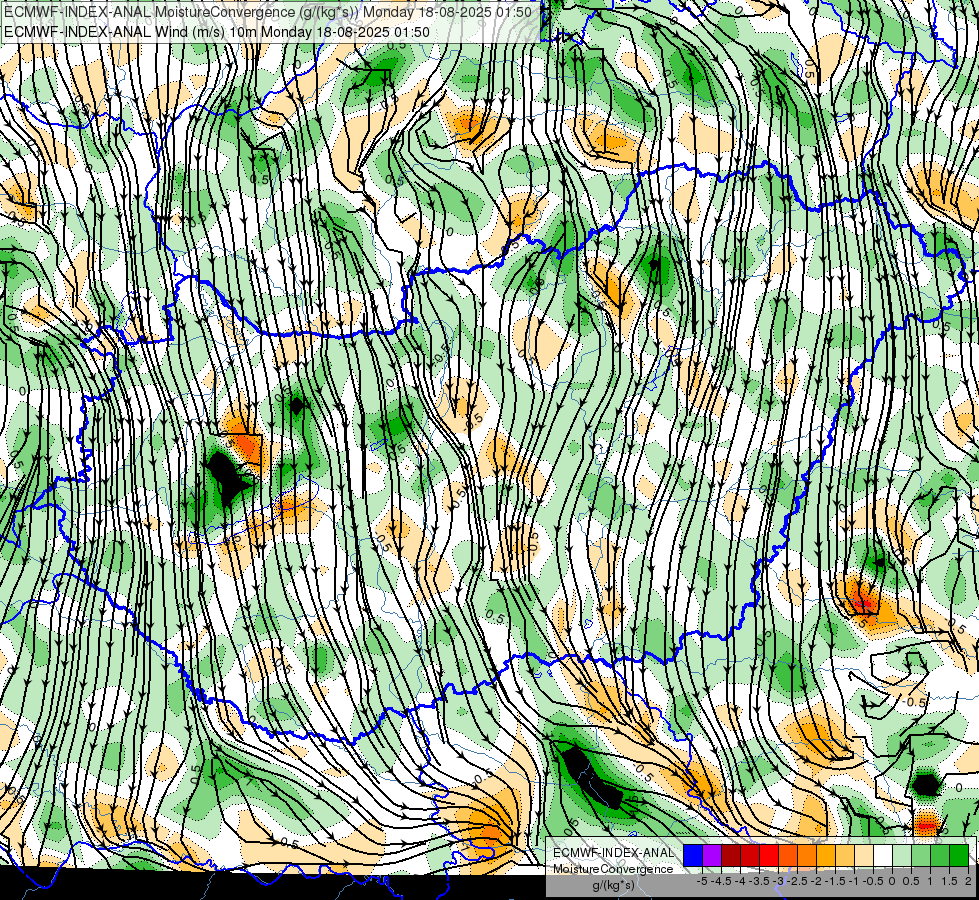Select the bright red swatch left of -3
The width and height of the screenshot is (979, 900).
769,856
